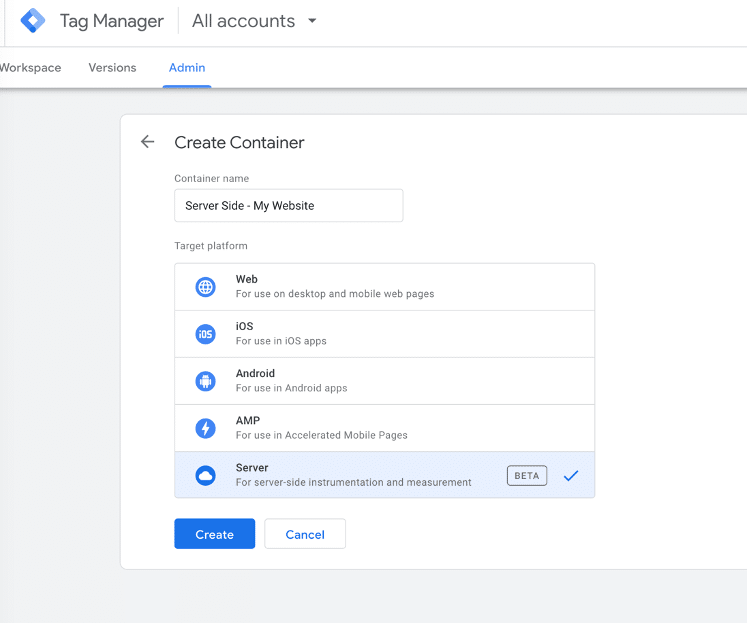Click the Server cloud icon
Screen dimensions: 747x625
(x=205, y=475)
